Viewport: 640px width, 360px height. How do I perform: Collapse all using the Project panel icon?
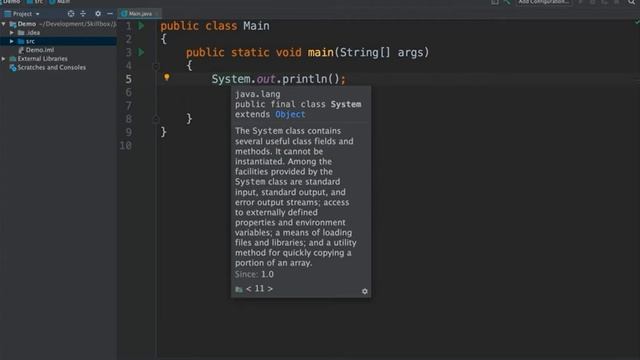pos(83,13)
